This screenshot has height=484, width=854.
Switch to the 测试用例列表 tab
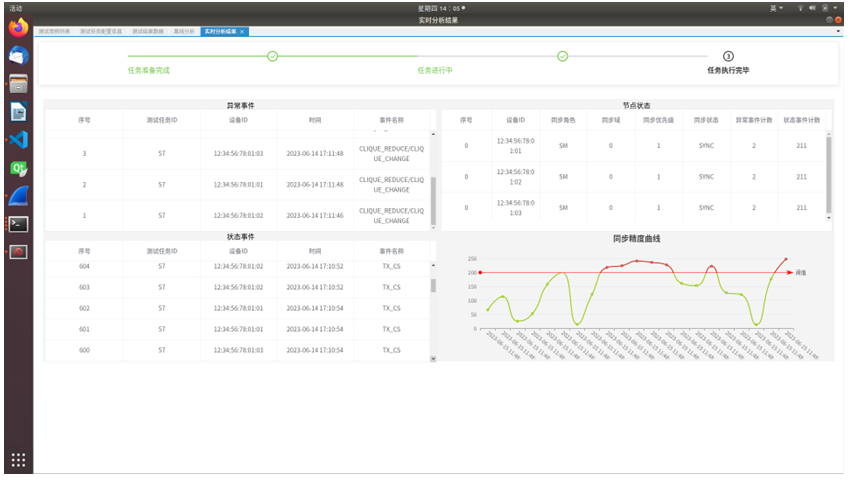55,32
